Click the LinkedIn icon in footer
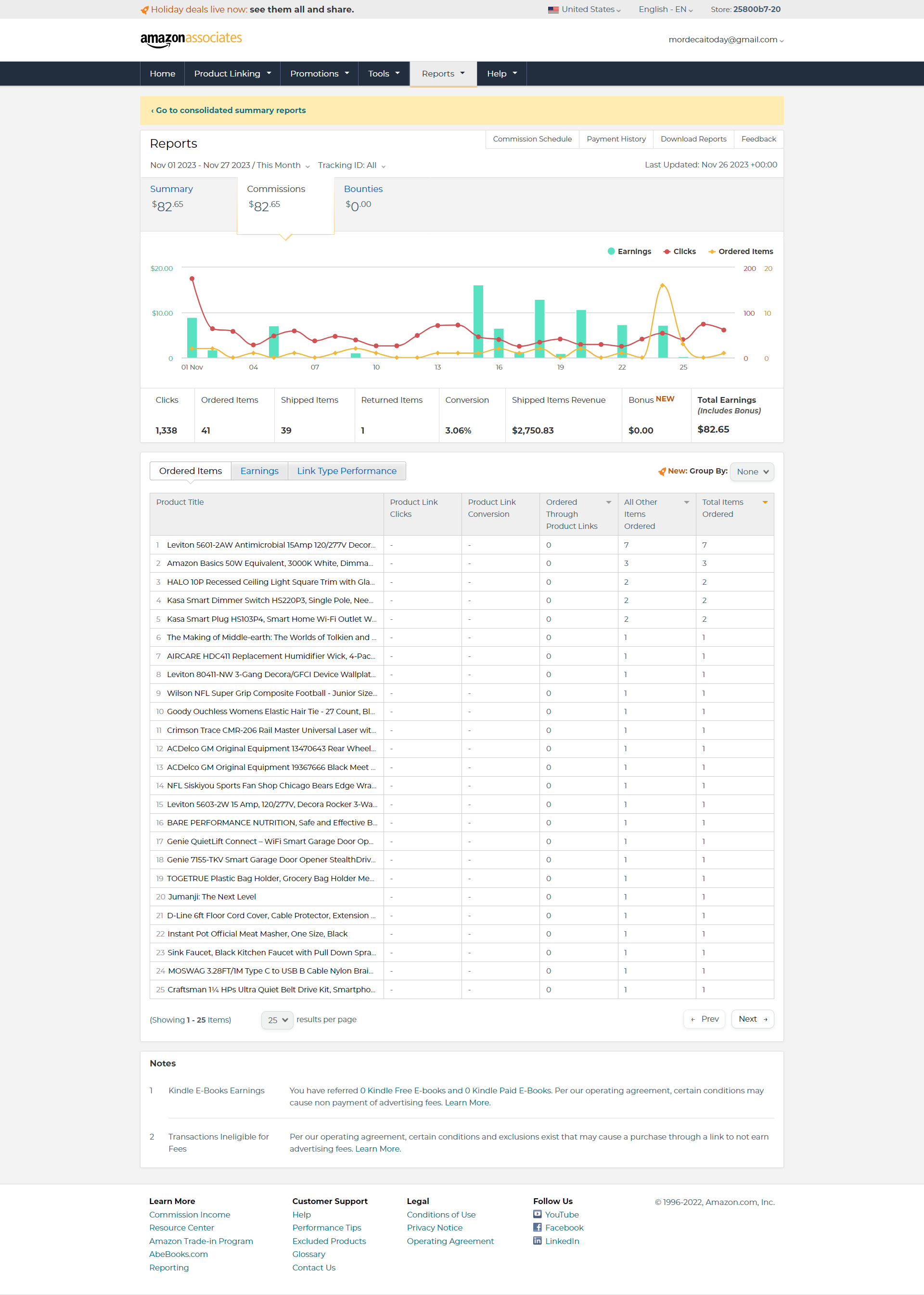Viewport: 924px width, 1295px height. 537,1240
